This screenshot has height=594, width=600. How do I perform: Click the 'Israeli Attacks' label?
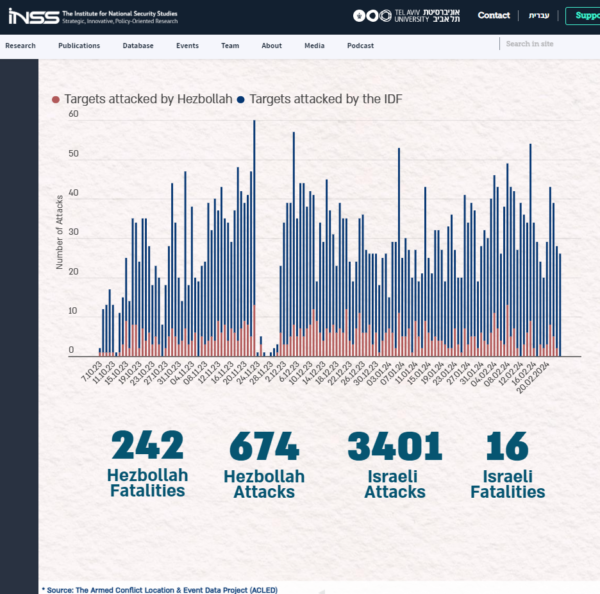click(395, 484)
